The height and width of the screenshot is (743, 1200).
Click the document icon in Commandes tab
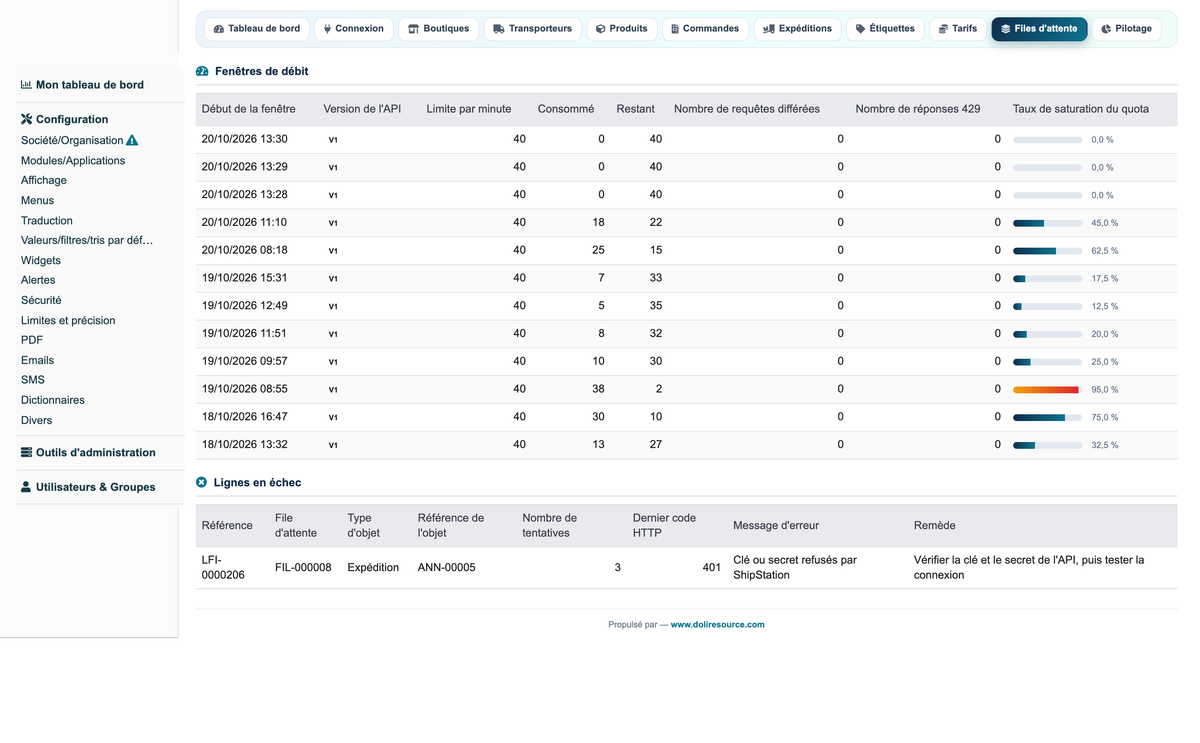pos(675,29)
